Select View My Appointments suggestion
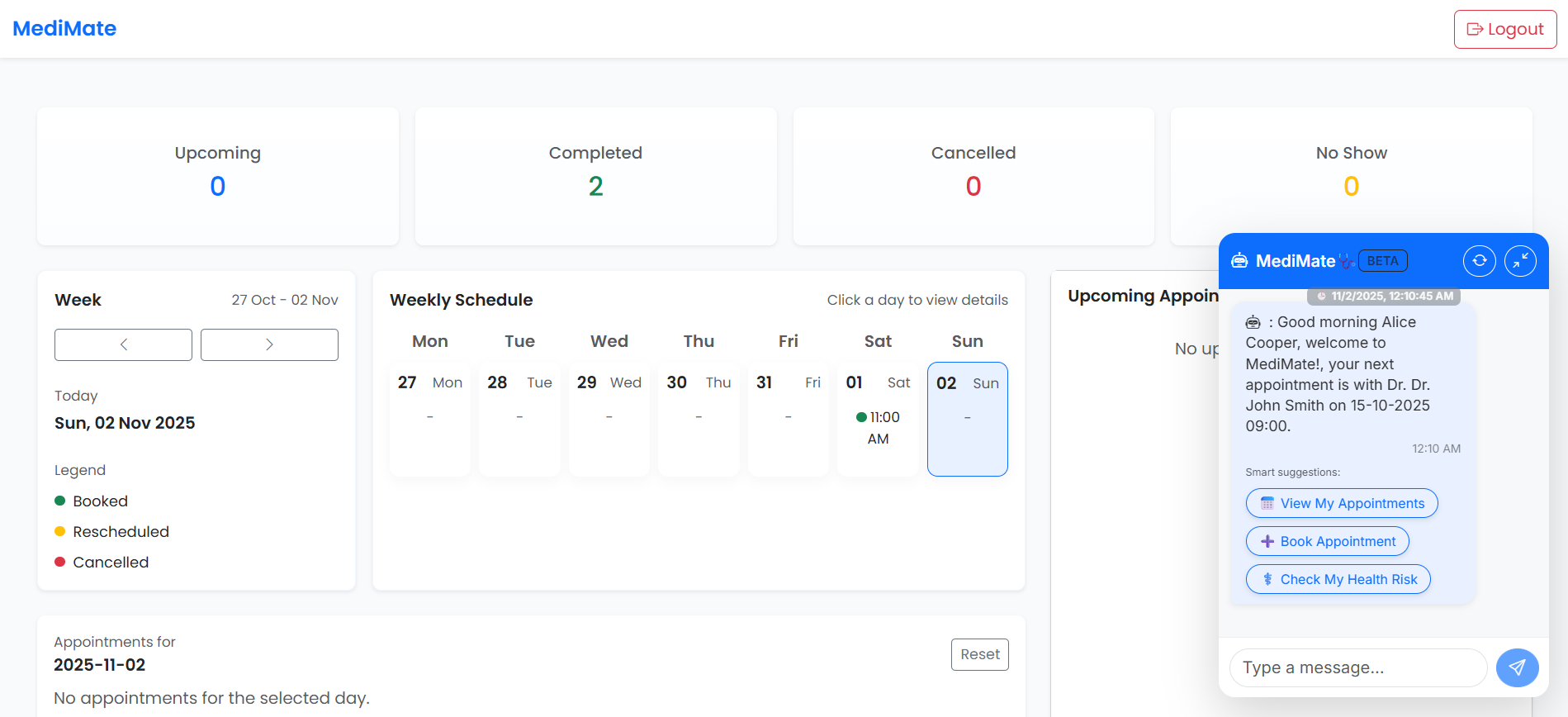1568x717 pixels. (1341, 503)
